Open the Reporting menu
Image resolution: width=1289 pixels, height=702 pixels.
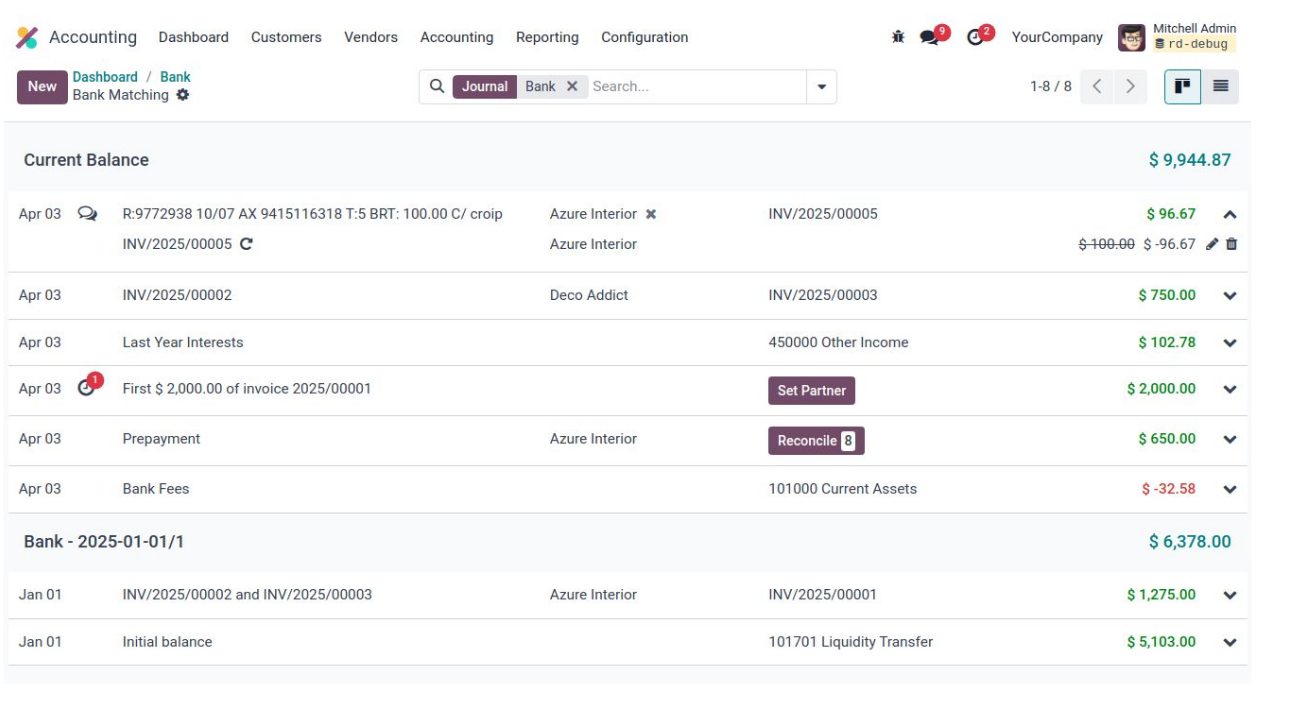pos(547,37)
